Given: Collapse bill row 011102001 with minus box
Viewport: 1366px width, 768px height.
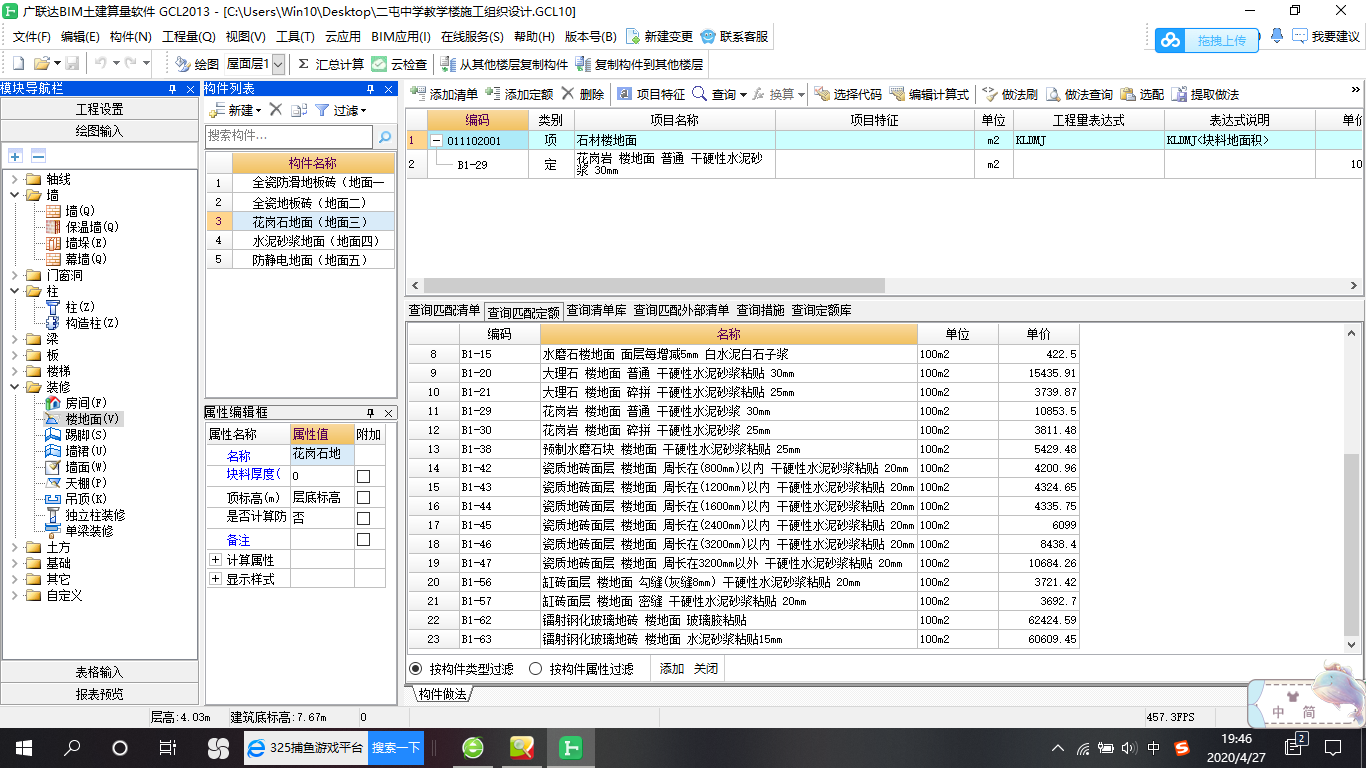Looking at the screenshot, I should click(436, 141).
